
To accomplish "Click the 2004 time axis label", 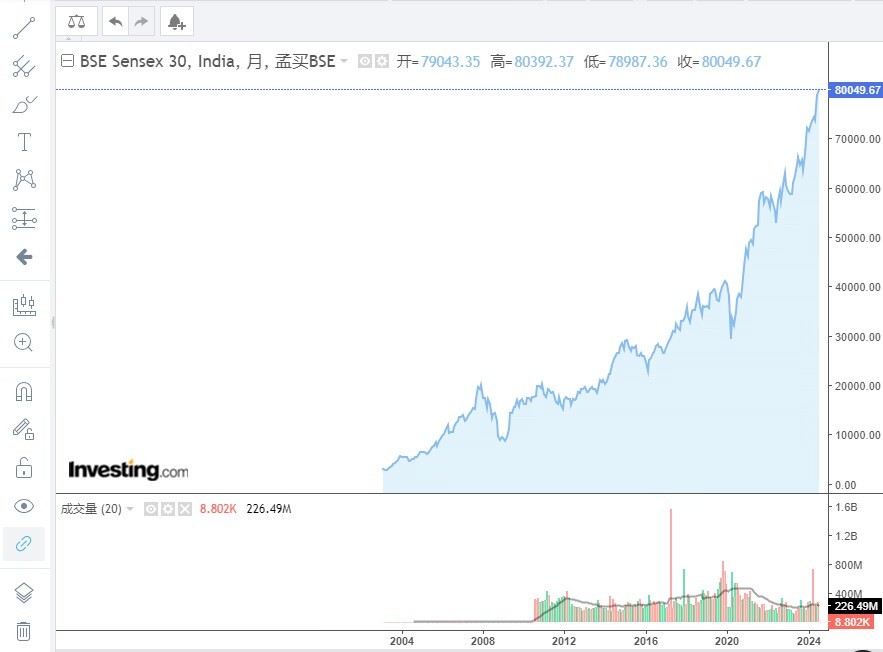I will pos(402,641).
